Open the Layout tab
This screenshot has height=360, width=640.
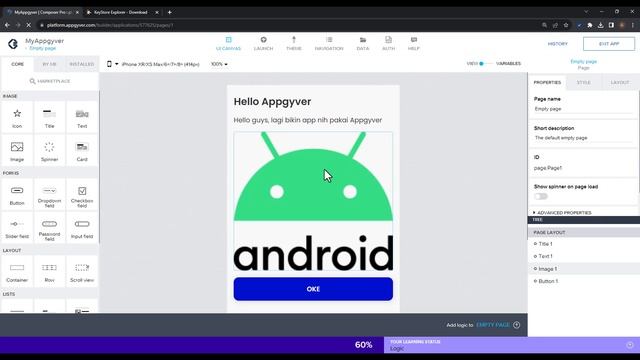pyautogui.click(x=620, y=82)
